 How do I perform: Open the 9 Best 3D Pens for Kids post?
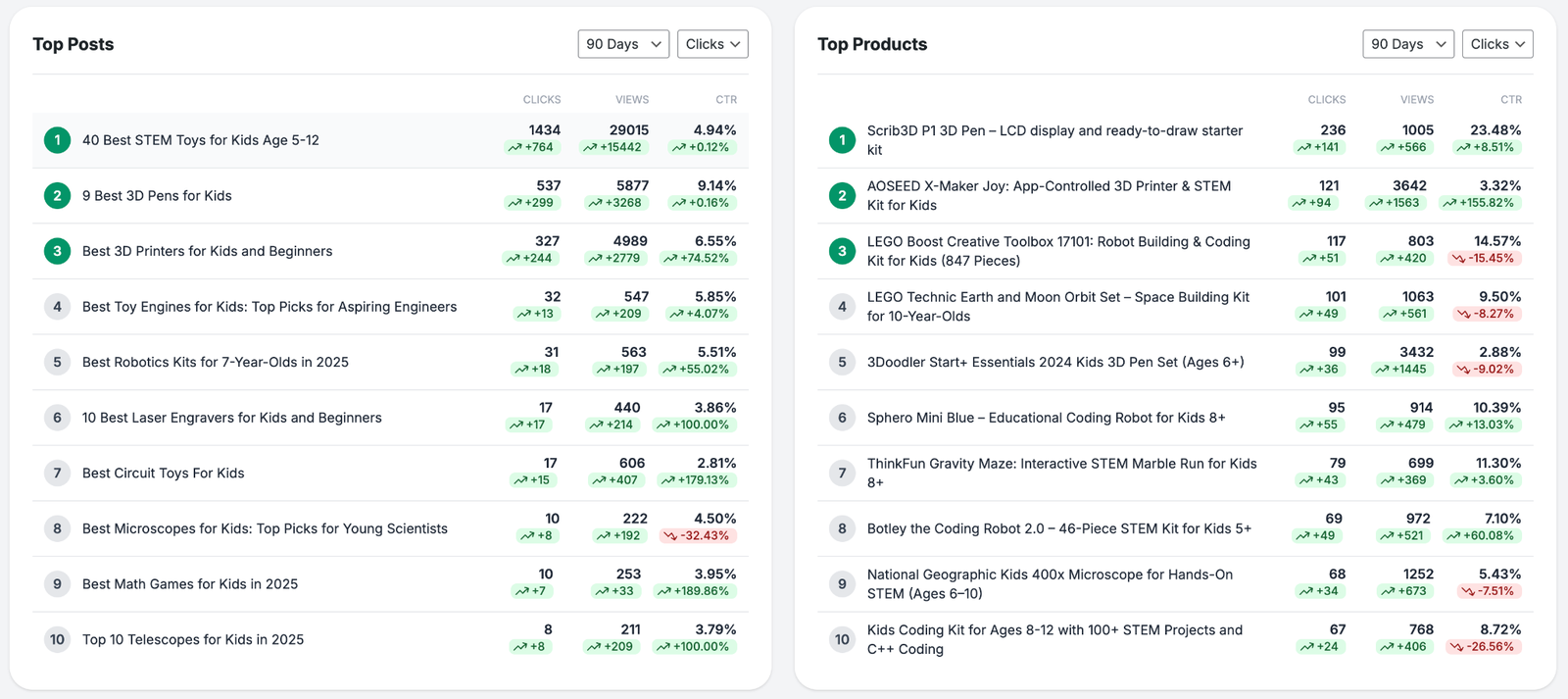click(157, 196)
